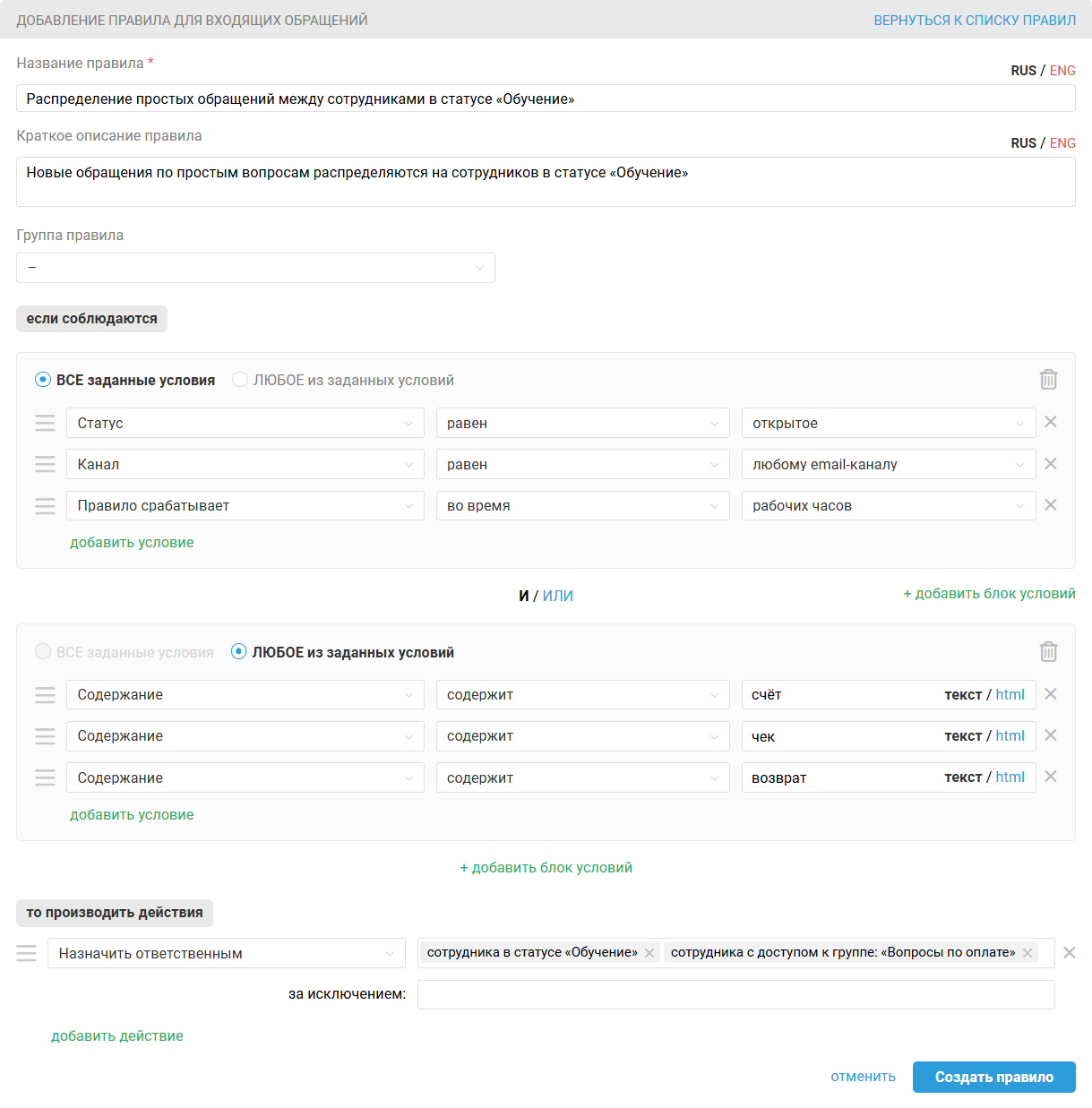Expand the «открытое» status value dropdown
Screen dimensions: 1092x1108
[888, 423]
